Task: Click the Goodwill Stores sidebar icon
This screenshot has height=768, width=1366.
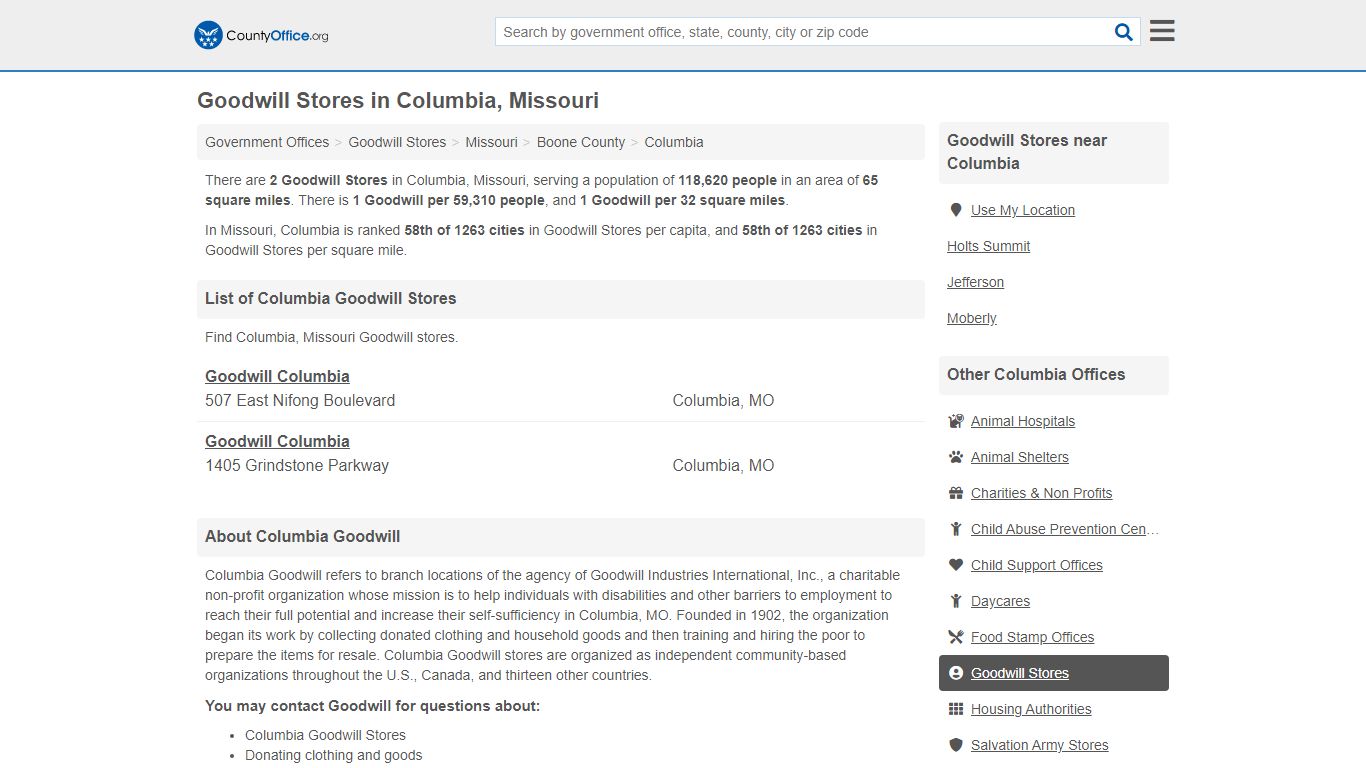Action: click(956, 673)
